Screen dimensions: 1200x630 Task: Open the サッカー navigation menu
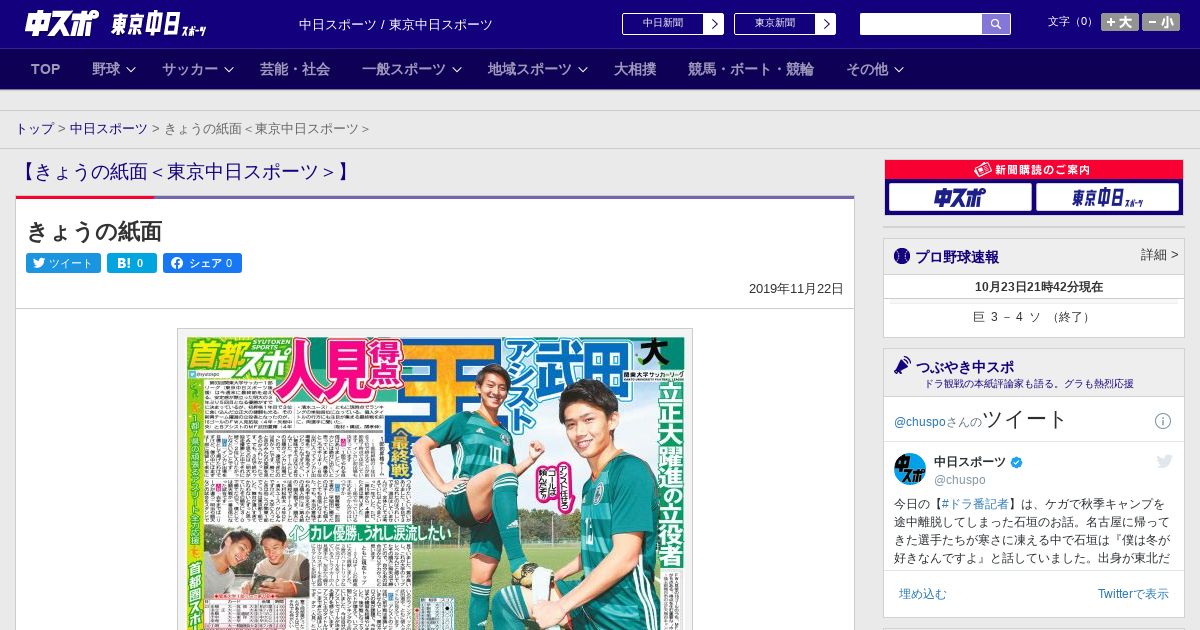[190, 69]
